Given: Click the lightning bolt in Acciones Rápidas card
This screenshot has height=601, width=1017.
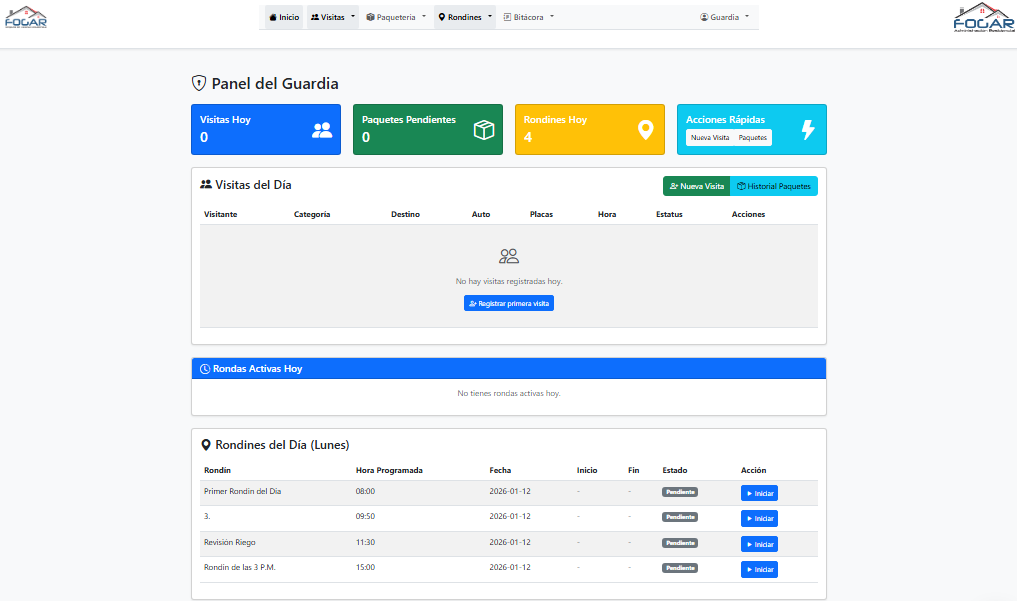Looking at the screenshot, I should 808,130.
